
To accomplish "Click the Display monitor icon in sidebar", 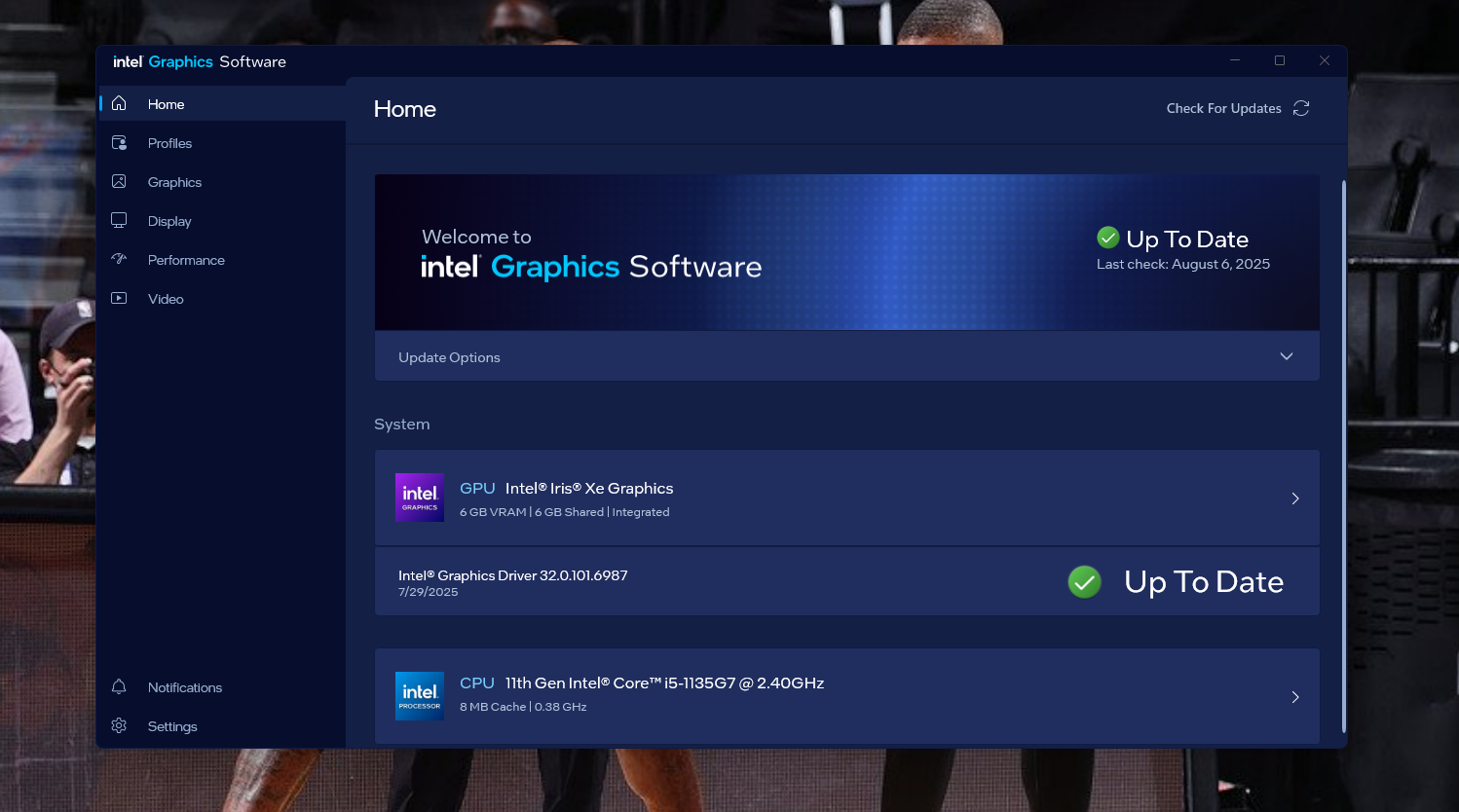I will tap(119, 220).
